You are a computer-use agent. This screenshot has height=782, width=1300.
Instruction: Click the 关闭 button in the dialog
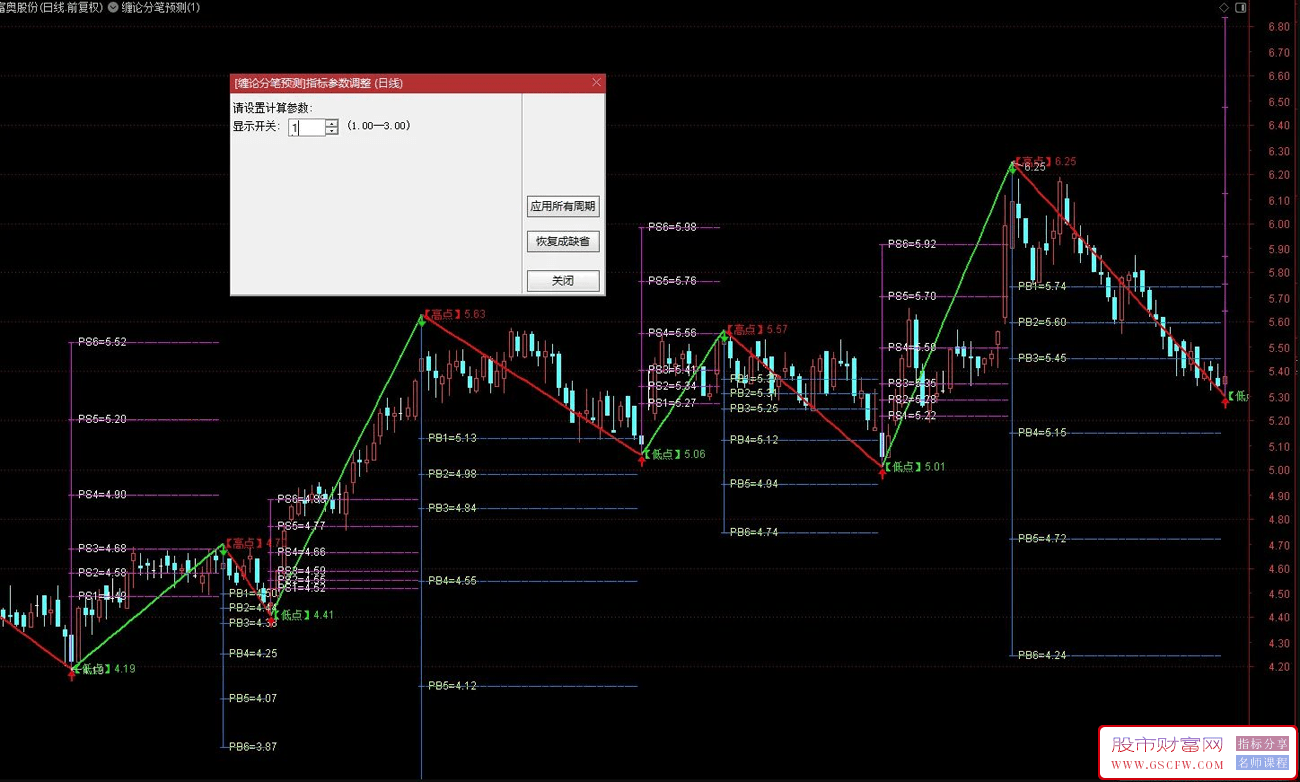[563, 281]
